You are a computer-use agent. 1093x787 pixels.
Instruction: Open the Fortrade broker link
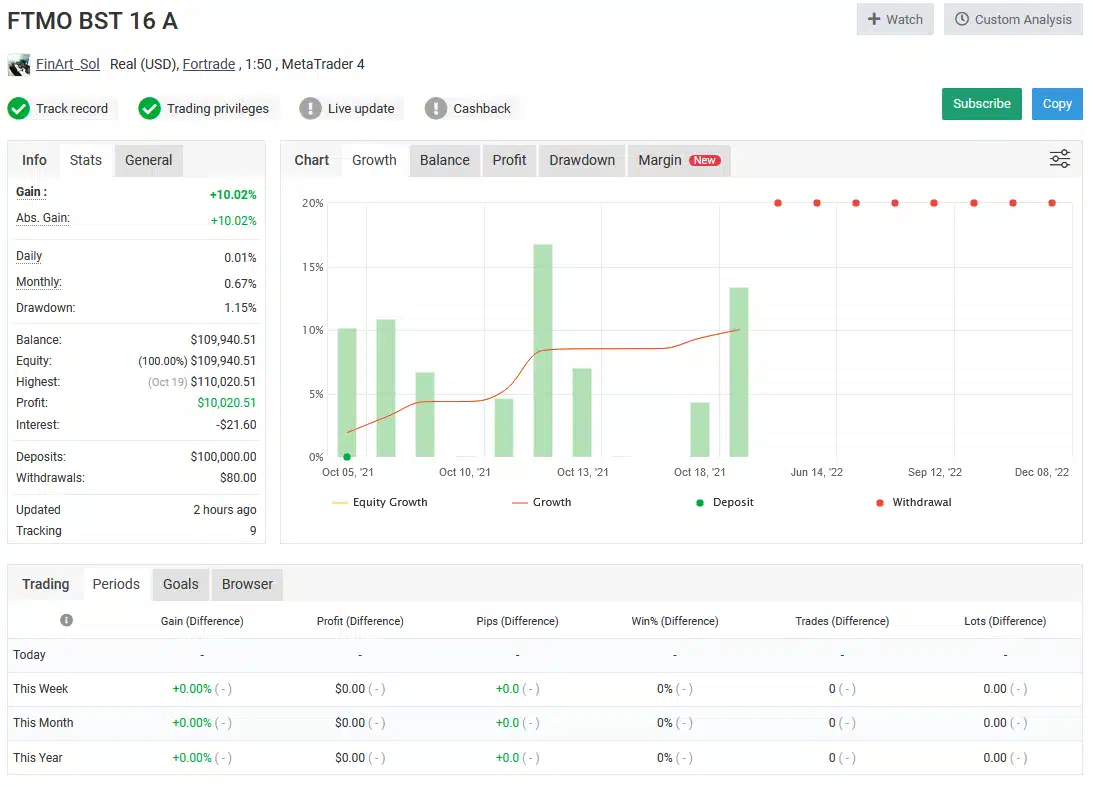click(208, 64)
